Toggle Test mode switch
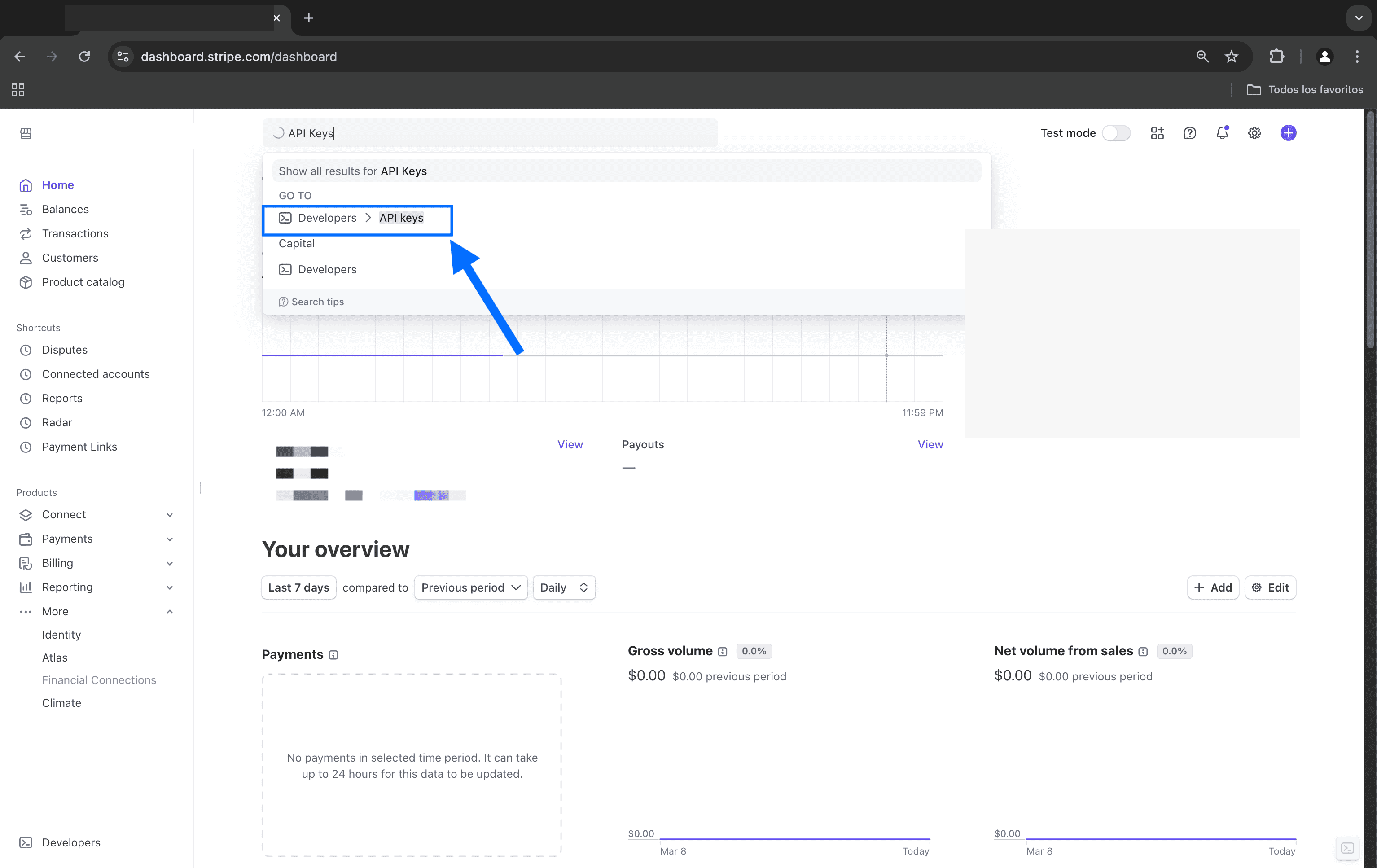This screenshot has height=868, width=1377. (x=1116, y=133)
